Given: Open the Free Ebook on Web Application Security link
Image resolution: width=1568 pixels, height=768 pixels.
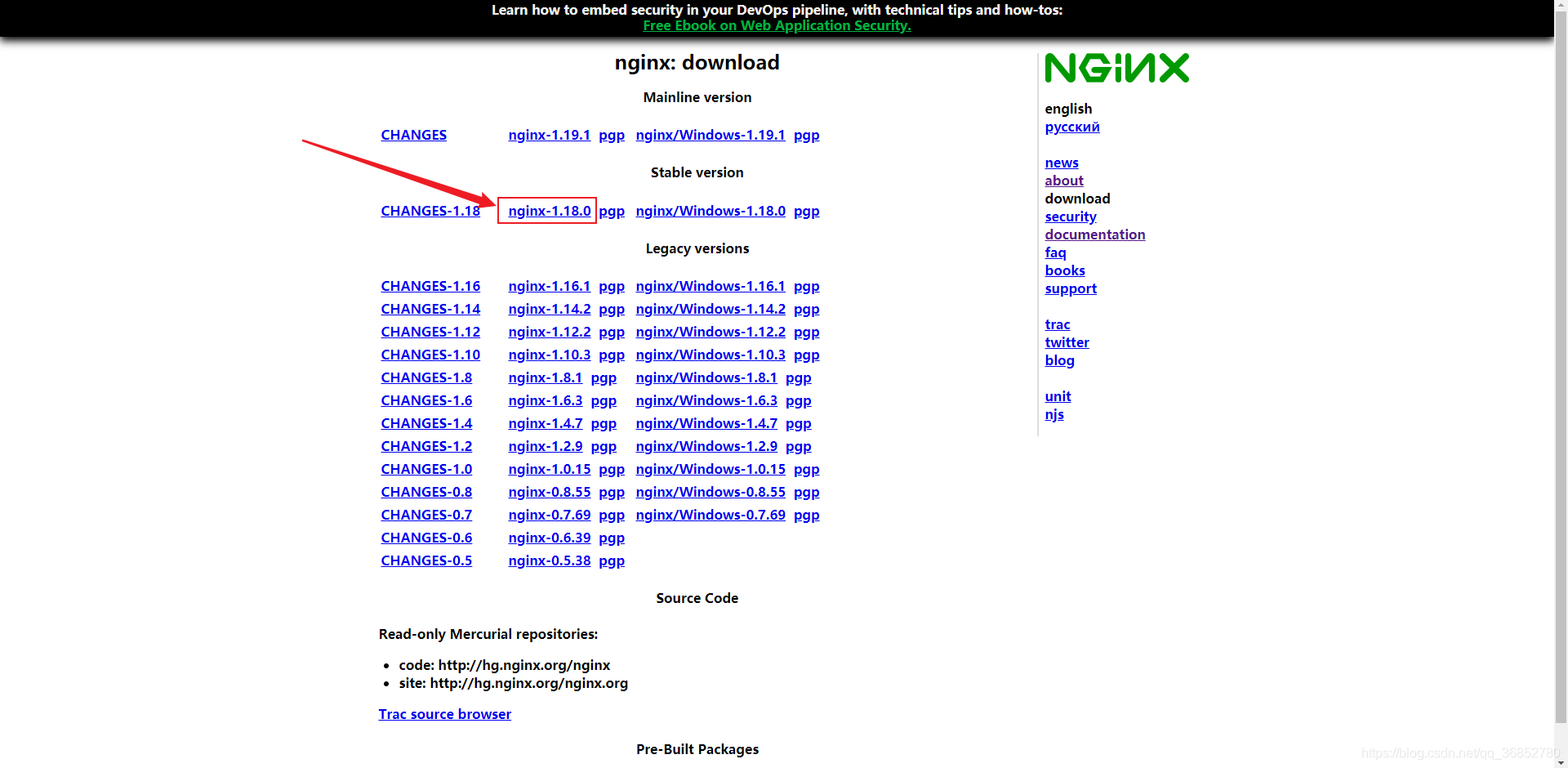Looking at the screenshot, I should pyautogui.click(x=777, y=25).
